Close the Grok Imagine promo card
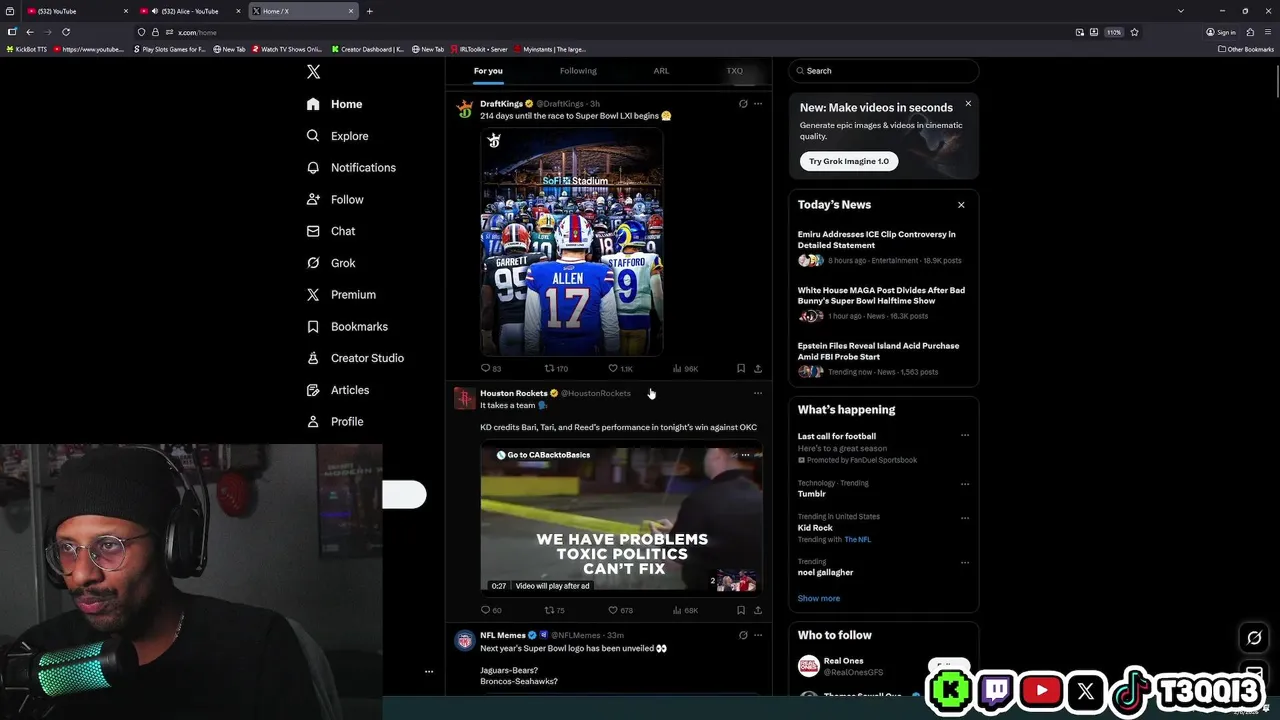This screenshot has width=1280, height=720. coord(968,104)
